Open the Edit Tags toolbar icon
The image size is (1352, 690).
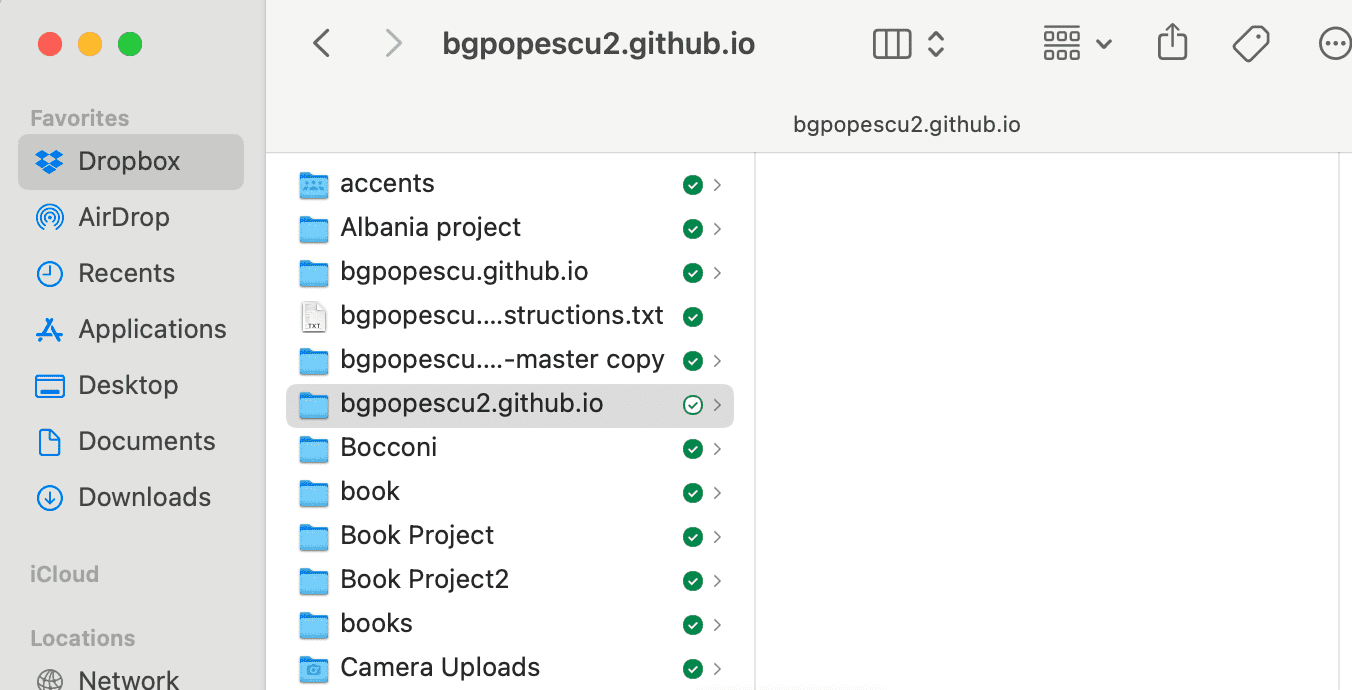pos(1250,44)
